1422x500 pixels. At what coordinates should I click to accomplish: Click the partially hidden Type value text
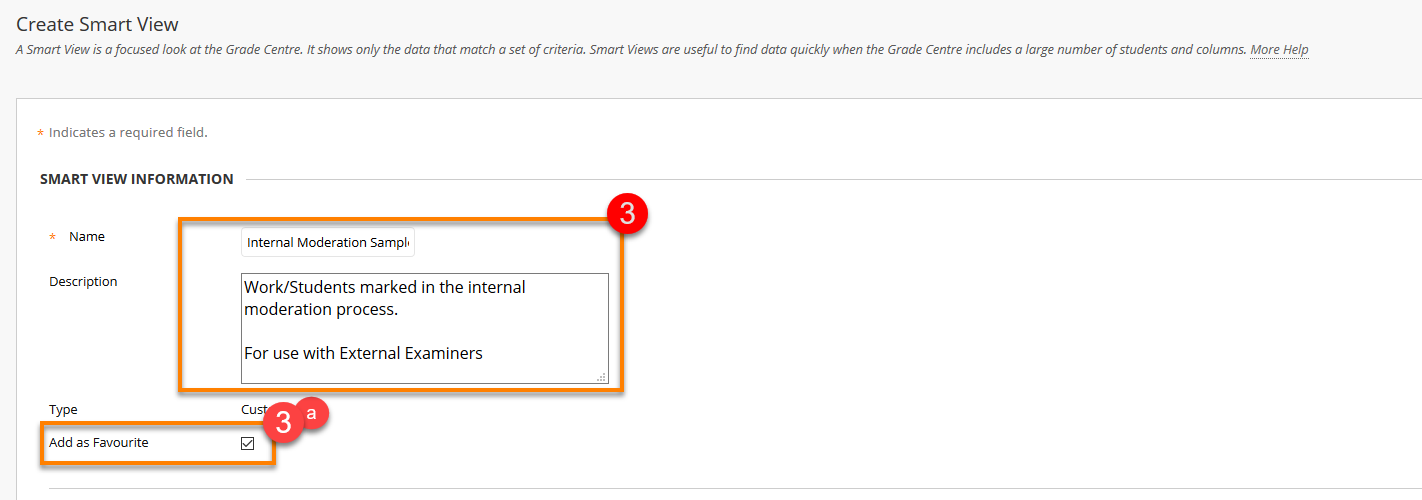(x=253, y=410)
